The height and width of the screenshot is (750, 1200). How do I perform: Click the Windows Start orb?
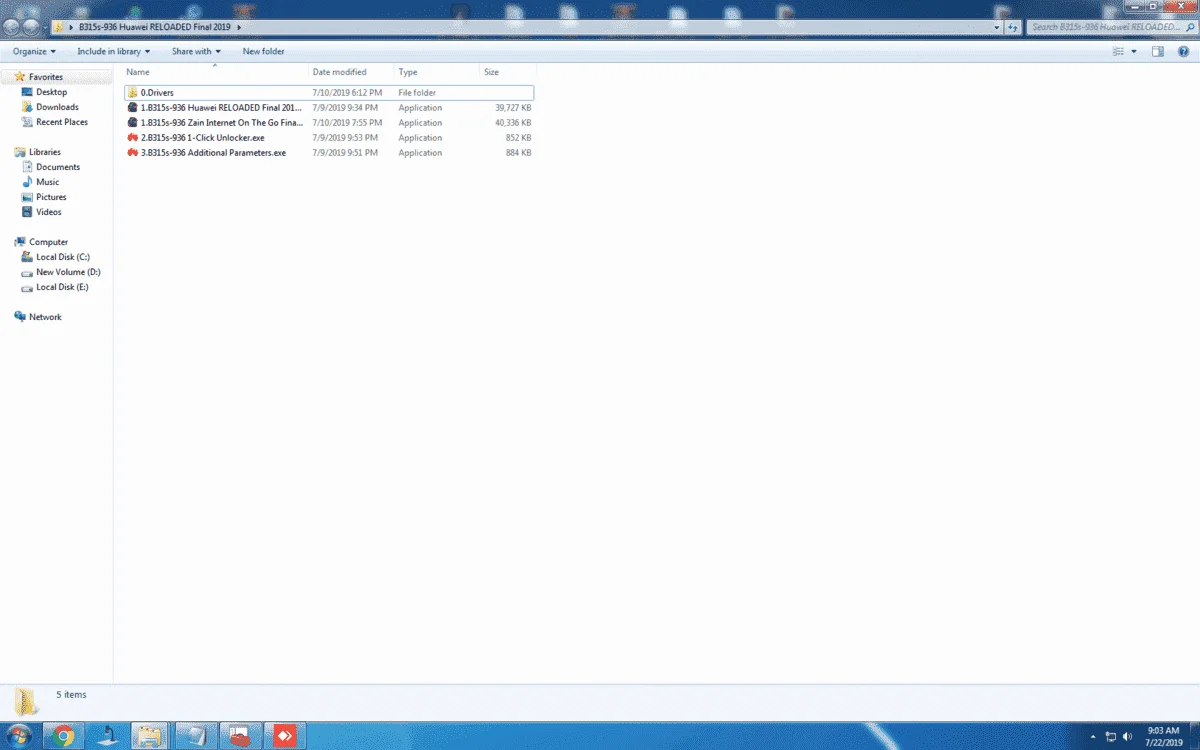[18, 736]
